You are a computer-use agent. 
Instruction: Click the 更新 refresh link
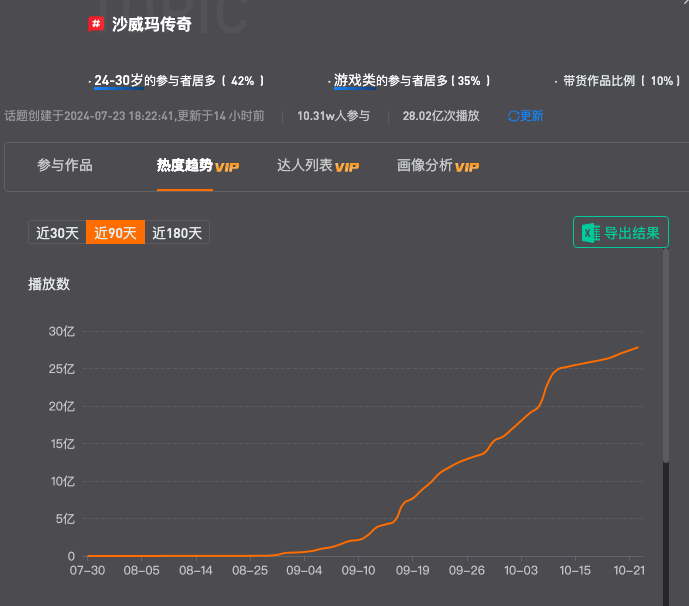point(526,116)
